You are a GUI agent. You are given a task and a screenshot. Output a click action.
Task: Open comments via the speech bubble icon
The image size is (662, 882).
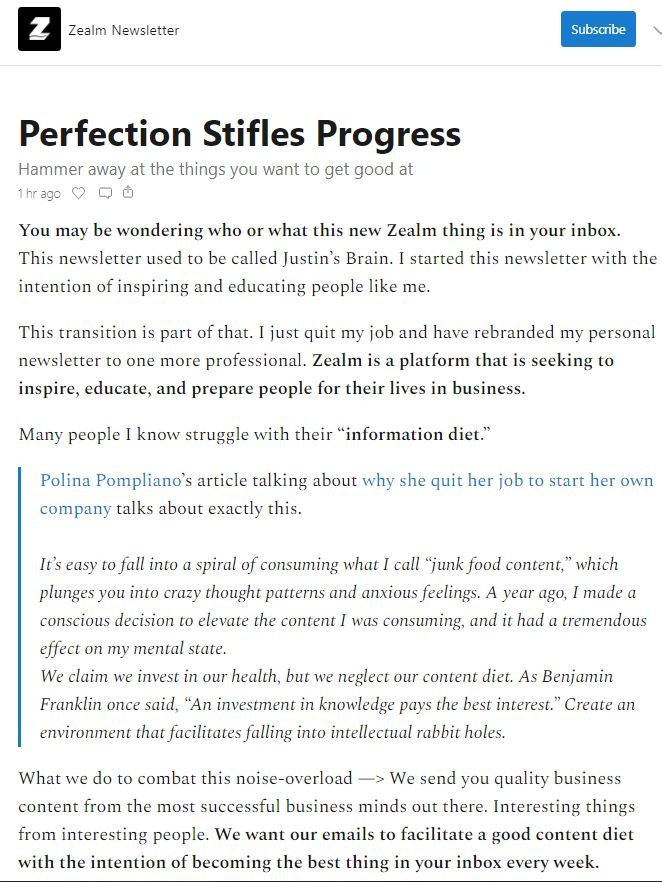pos(105,193)
